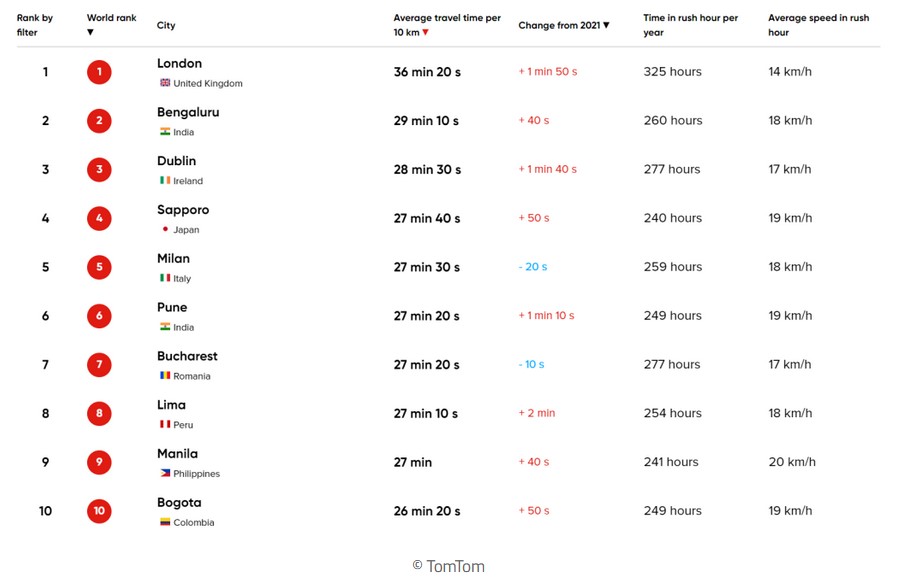The image size is (901, 583).
Task: Select the Pune city name
Action: 172,307
